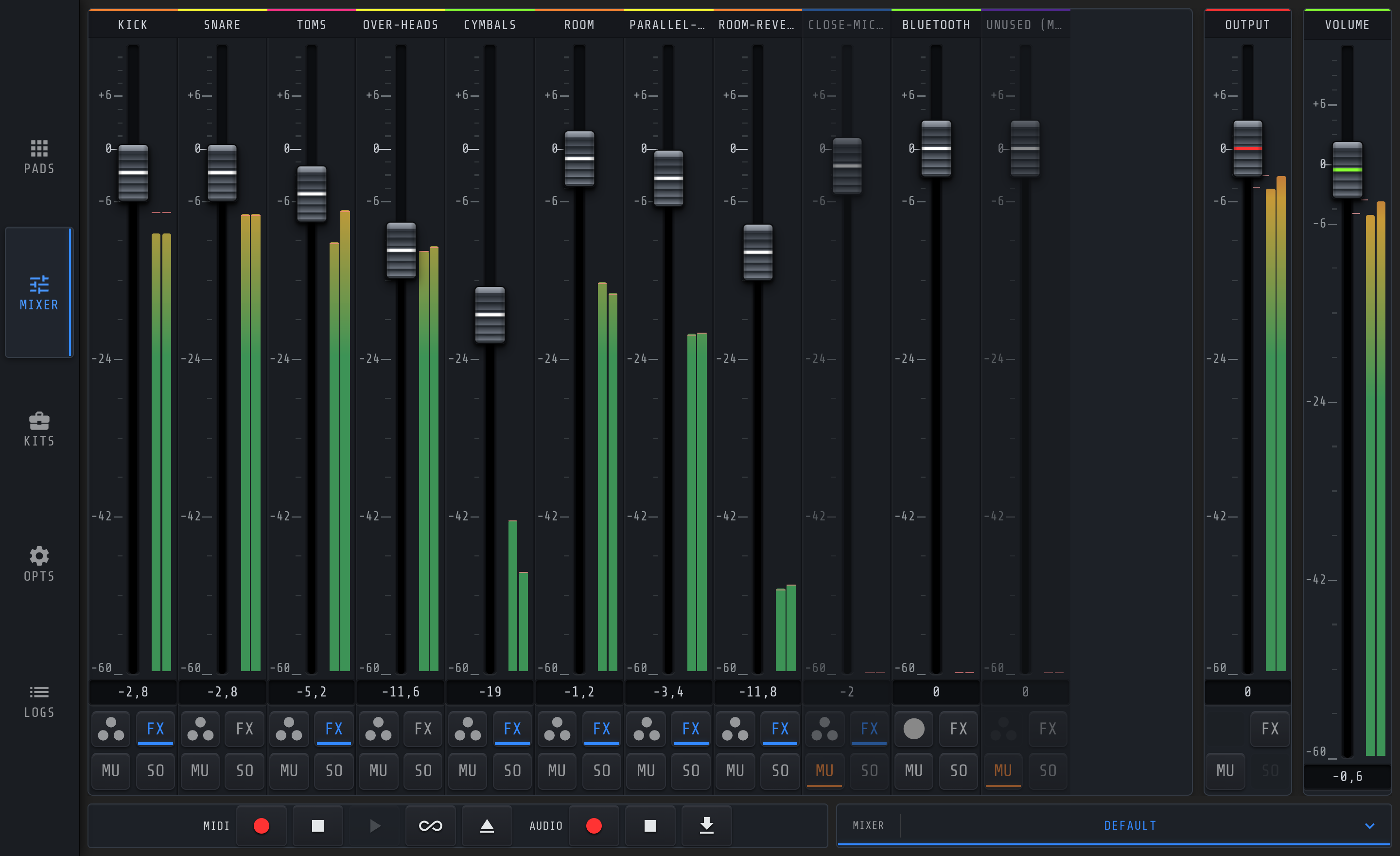Enable FX on the Over-heads channel
The image size is (1400, 856).
pos(423,729)
